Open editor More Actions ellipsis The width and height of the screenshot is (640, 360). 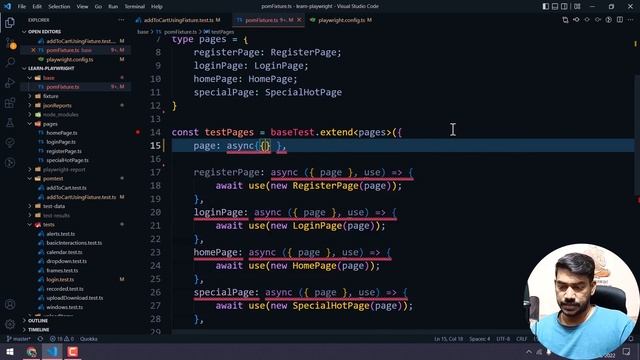(x=631, y=20)
